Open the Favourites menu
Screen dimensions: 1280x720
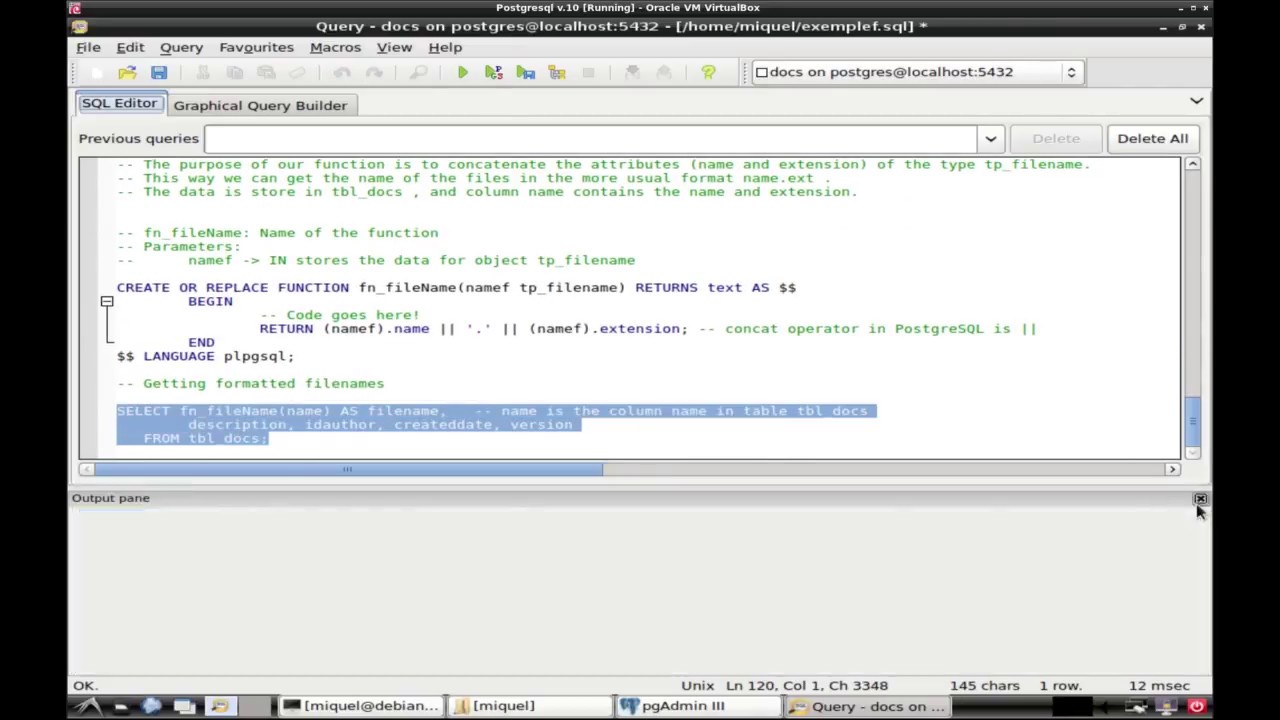(256, 47)
